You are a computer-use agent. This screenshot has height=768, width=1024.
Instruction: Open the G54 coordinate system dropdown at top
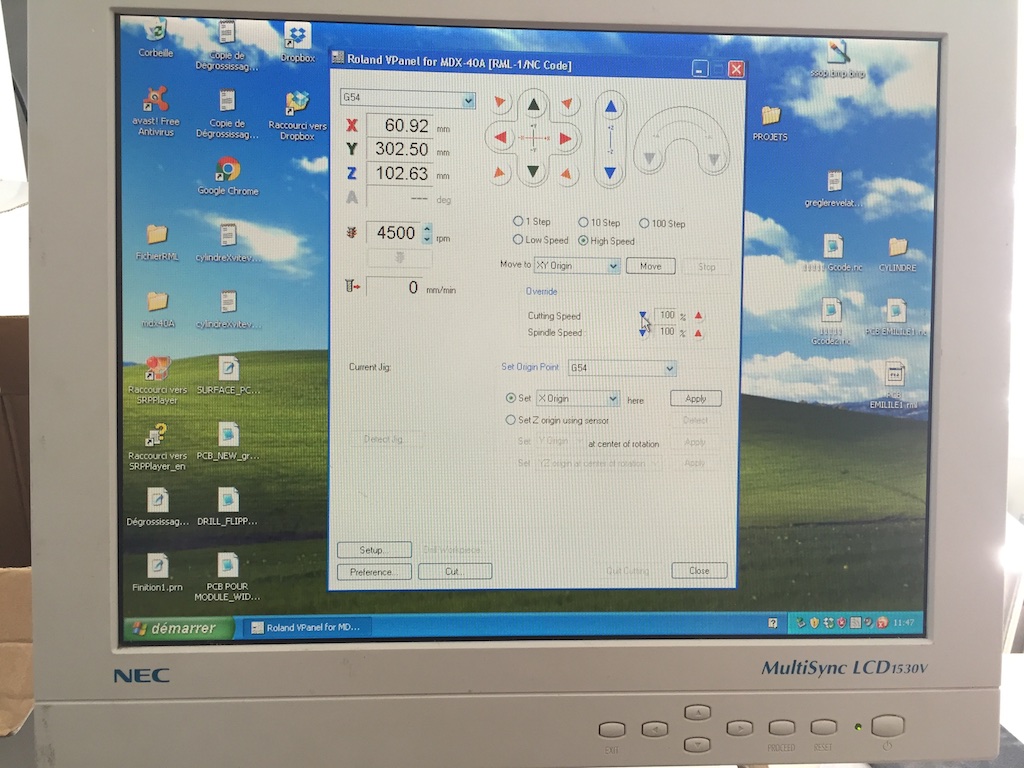pyautogui.click(x=468, y=100)
